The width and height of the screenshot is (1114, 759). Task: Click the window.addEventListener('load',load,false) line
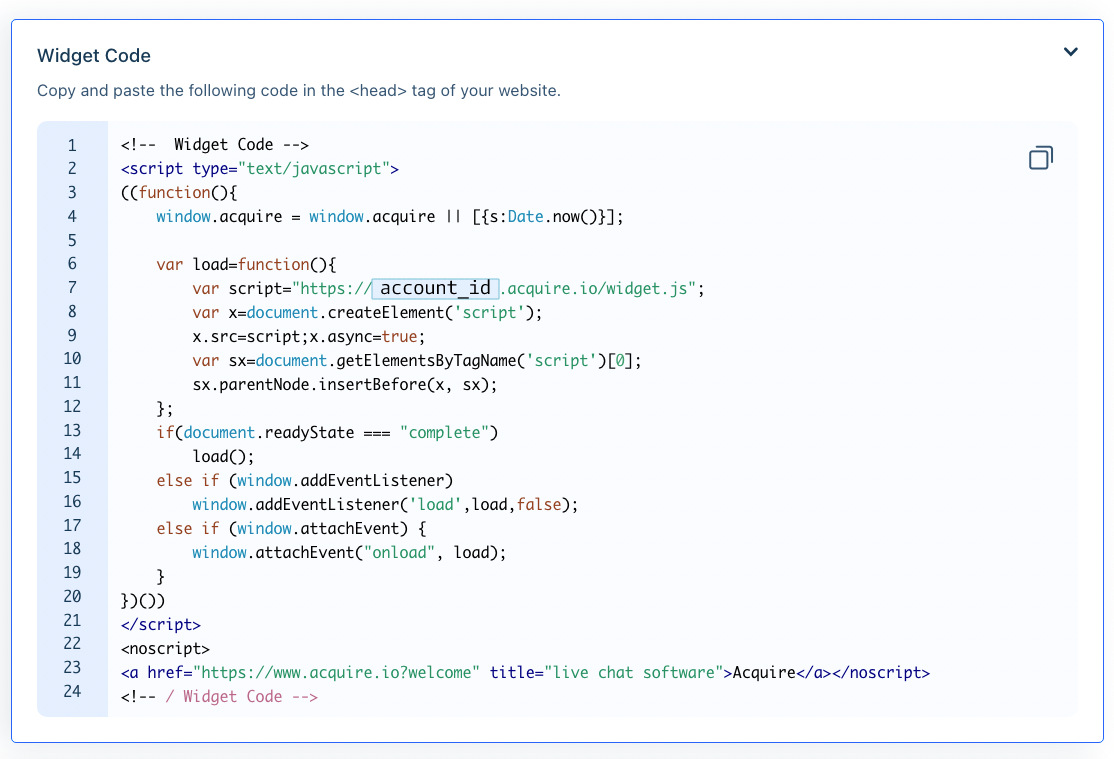[x=385, y=505]
